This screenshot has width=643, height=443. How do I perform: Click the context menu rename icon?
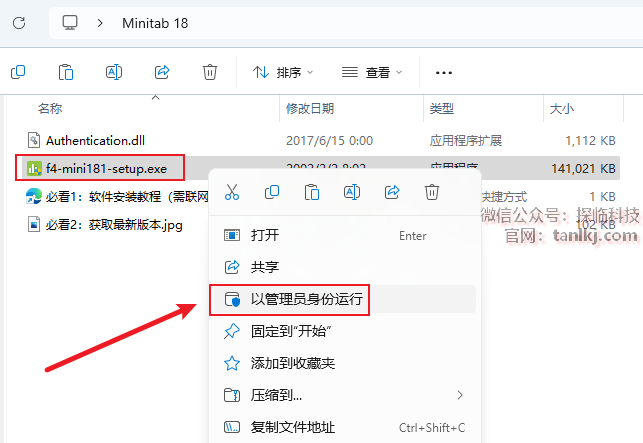tap(352, 192)
